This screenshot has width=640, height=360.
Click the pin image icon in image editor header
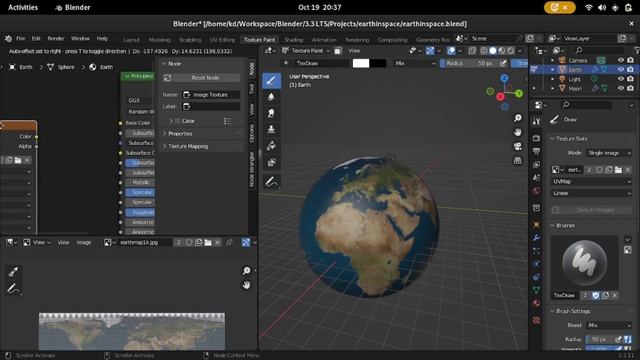coord(229,242)
